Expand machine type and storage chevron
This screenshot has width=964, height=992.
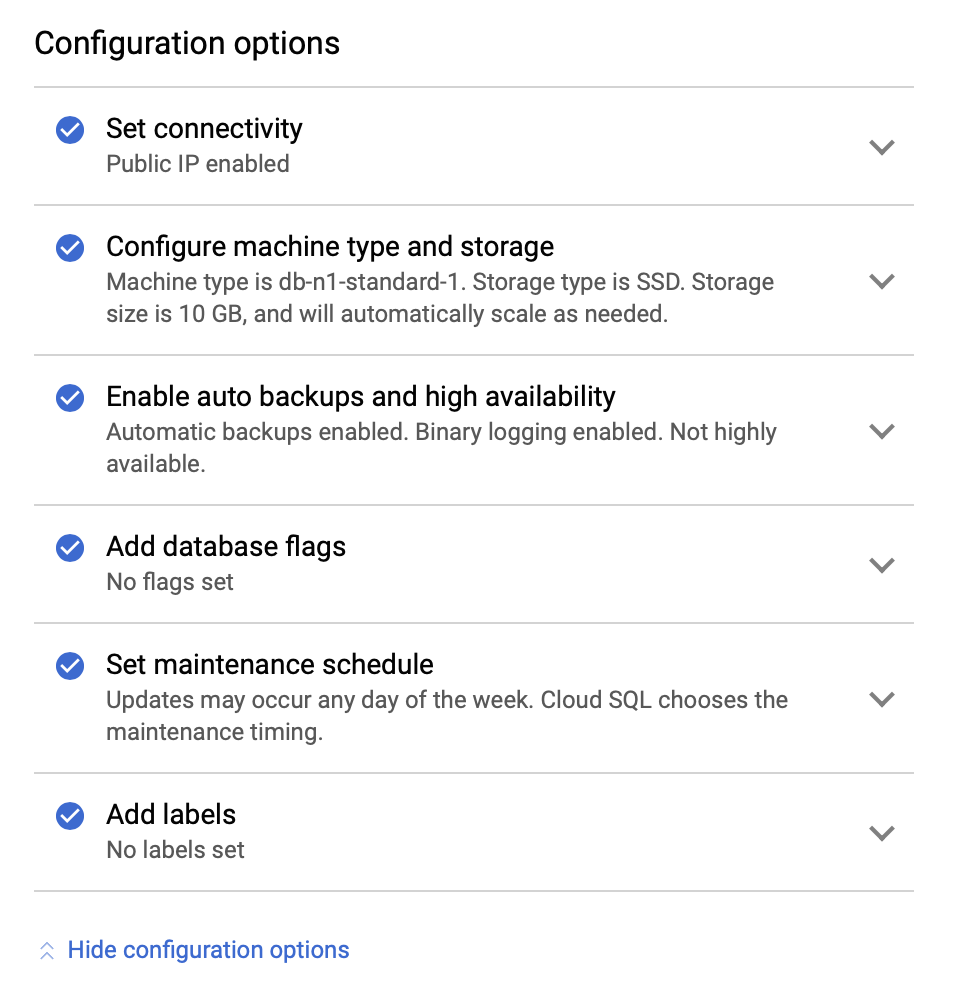[x=882, y=281]
